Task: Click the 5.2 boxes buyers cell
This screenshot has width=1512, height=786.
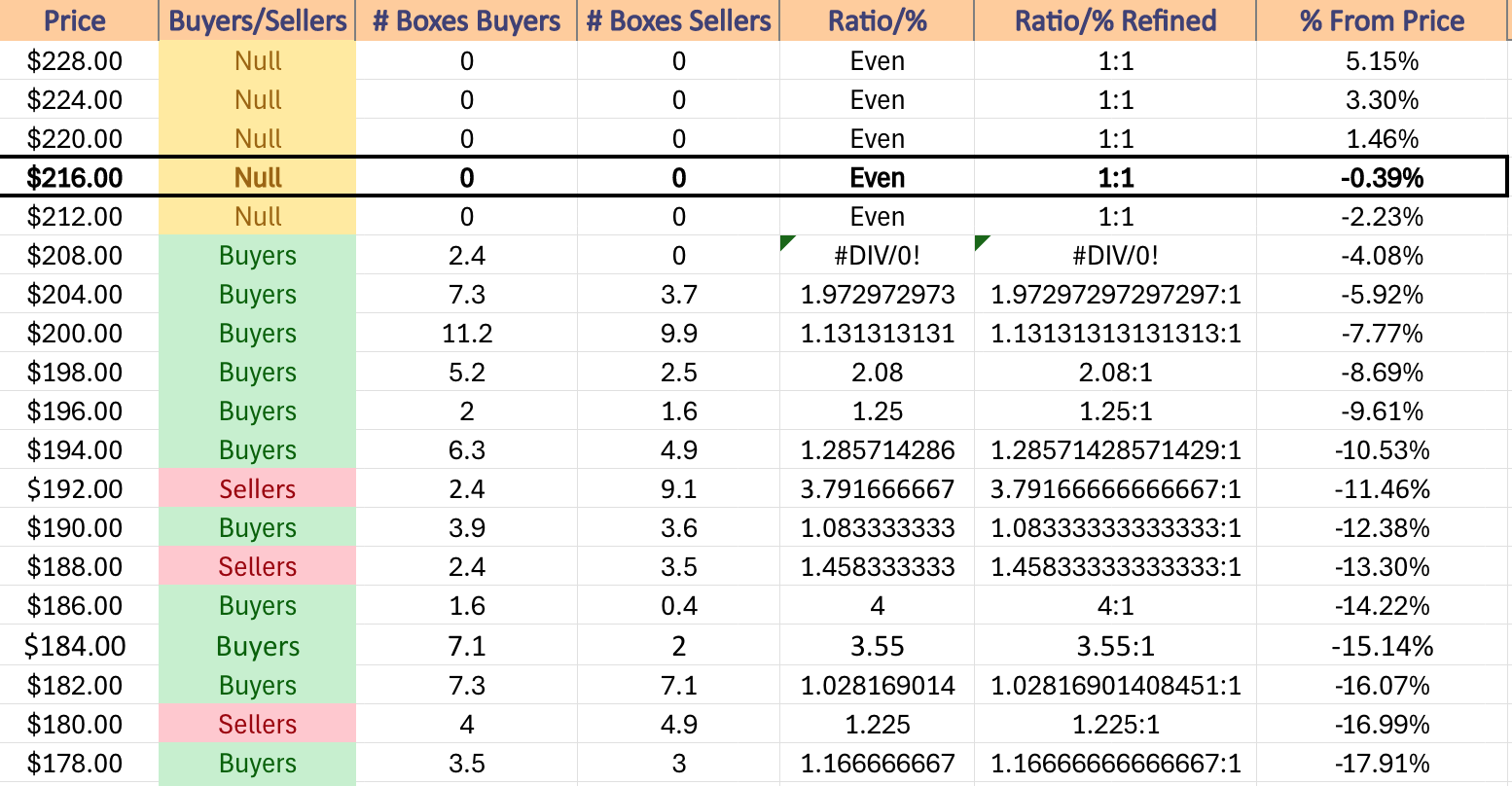Action: tap(467, 373)
